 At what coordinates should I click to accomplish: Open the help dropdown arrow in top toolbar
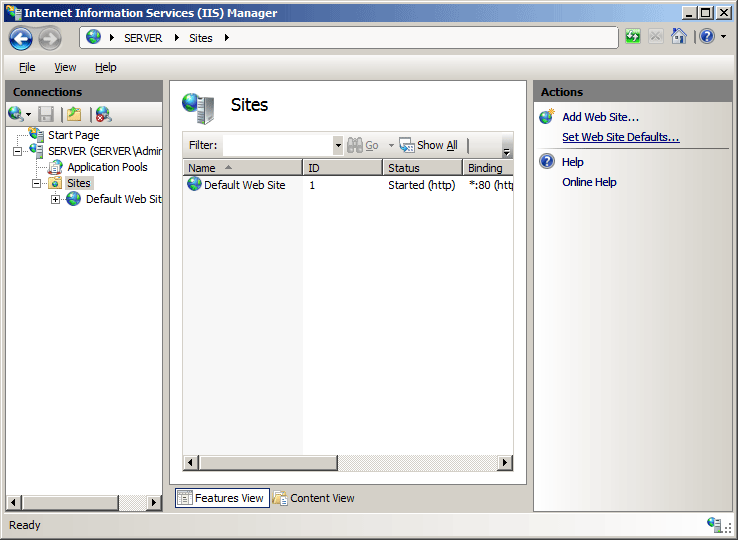tap(723, 37)
